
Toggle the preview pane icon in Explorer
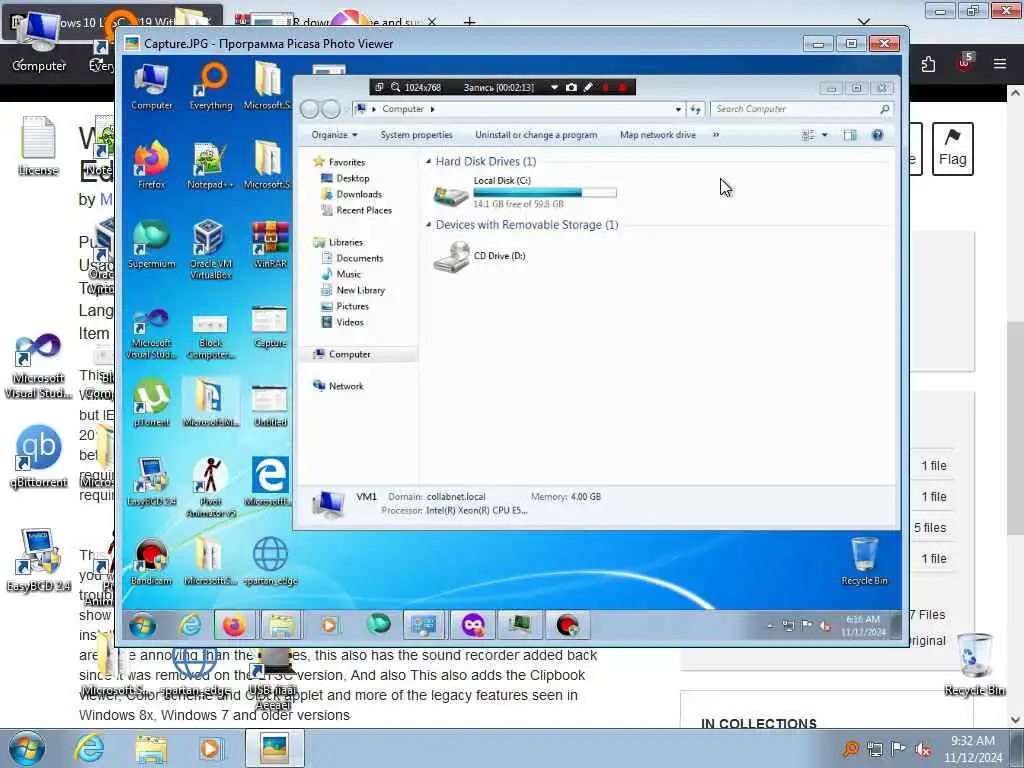click(x=850, y=135)
